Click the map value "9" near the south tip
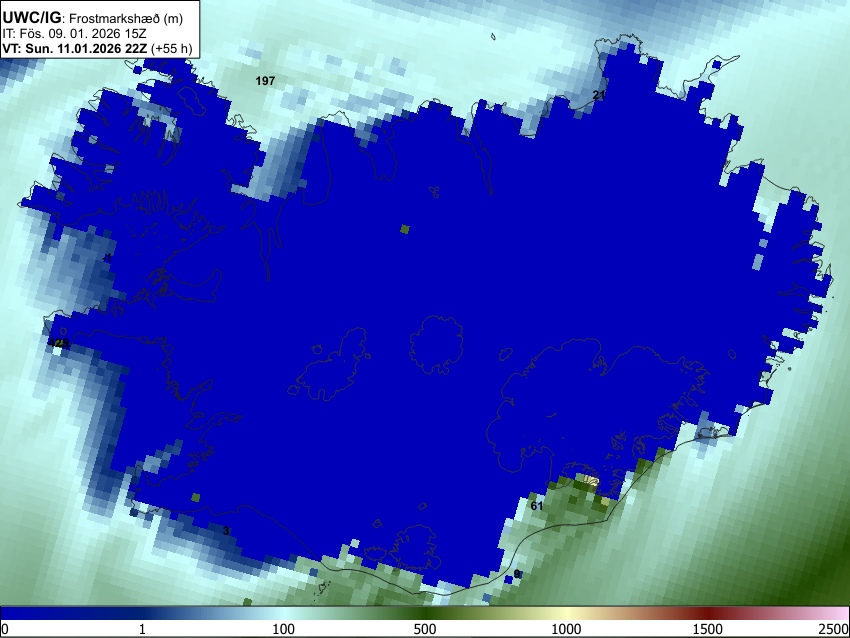This screenshot has height=638, width=850. click(517, 573)
